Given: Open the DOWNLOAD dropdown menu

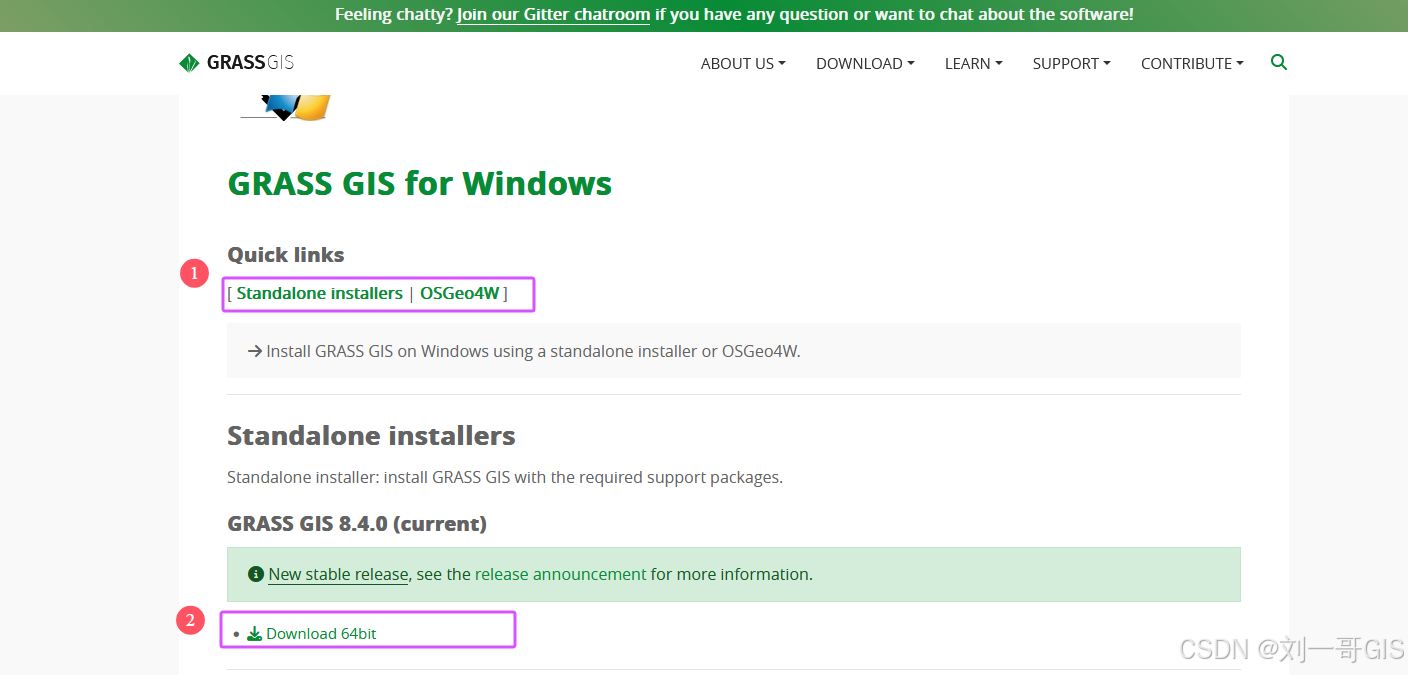Looking at the screenshot, I should [x=863, y=63].
